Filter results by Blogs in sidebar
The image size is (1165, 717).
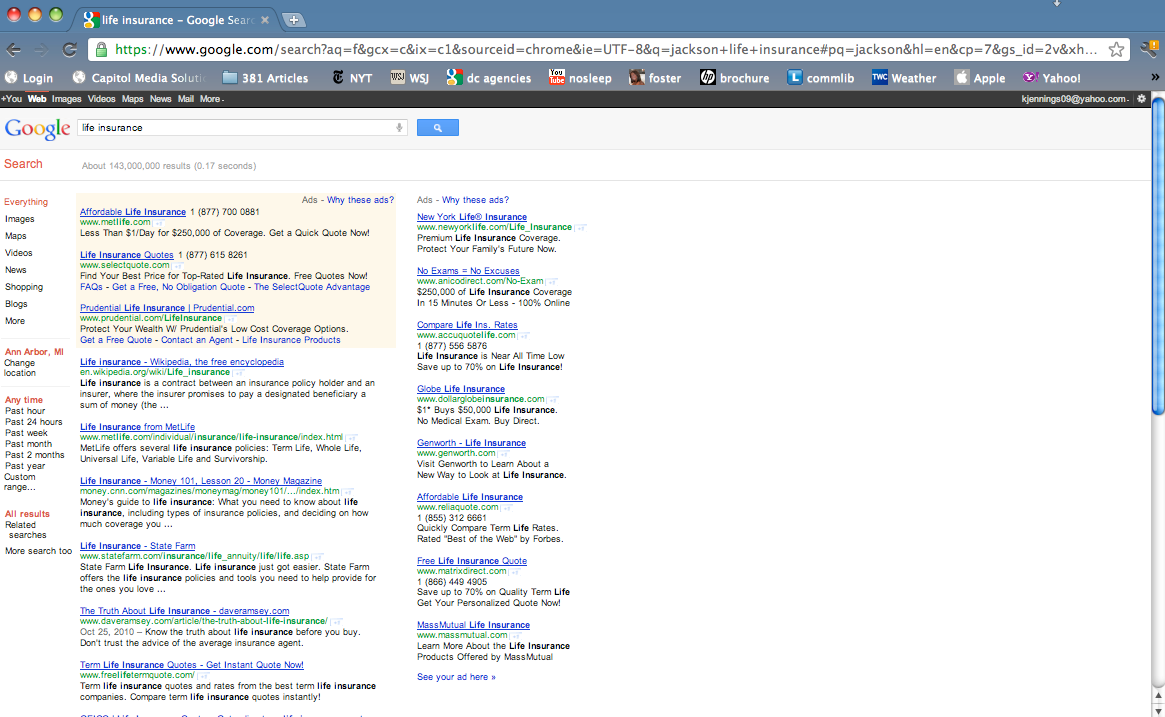(x=16, y=304)
